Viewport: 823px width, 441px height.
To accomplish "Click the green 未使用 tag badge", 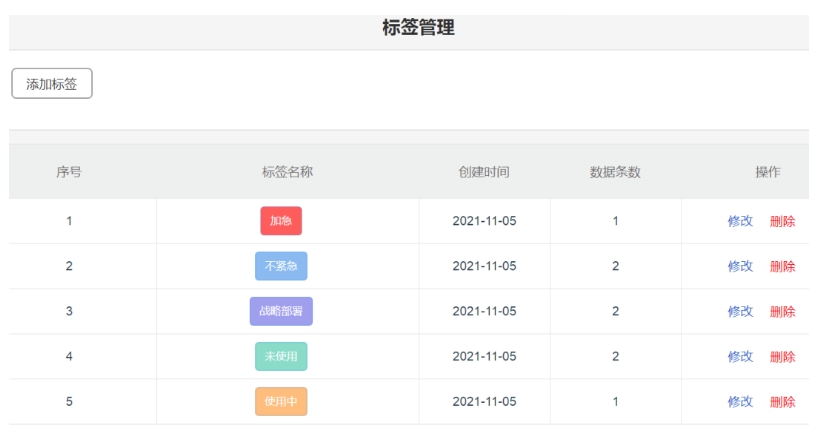I will click(281, 356).
